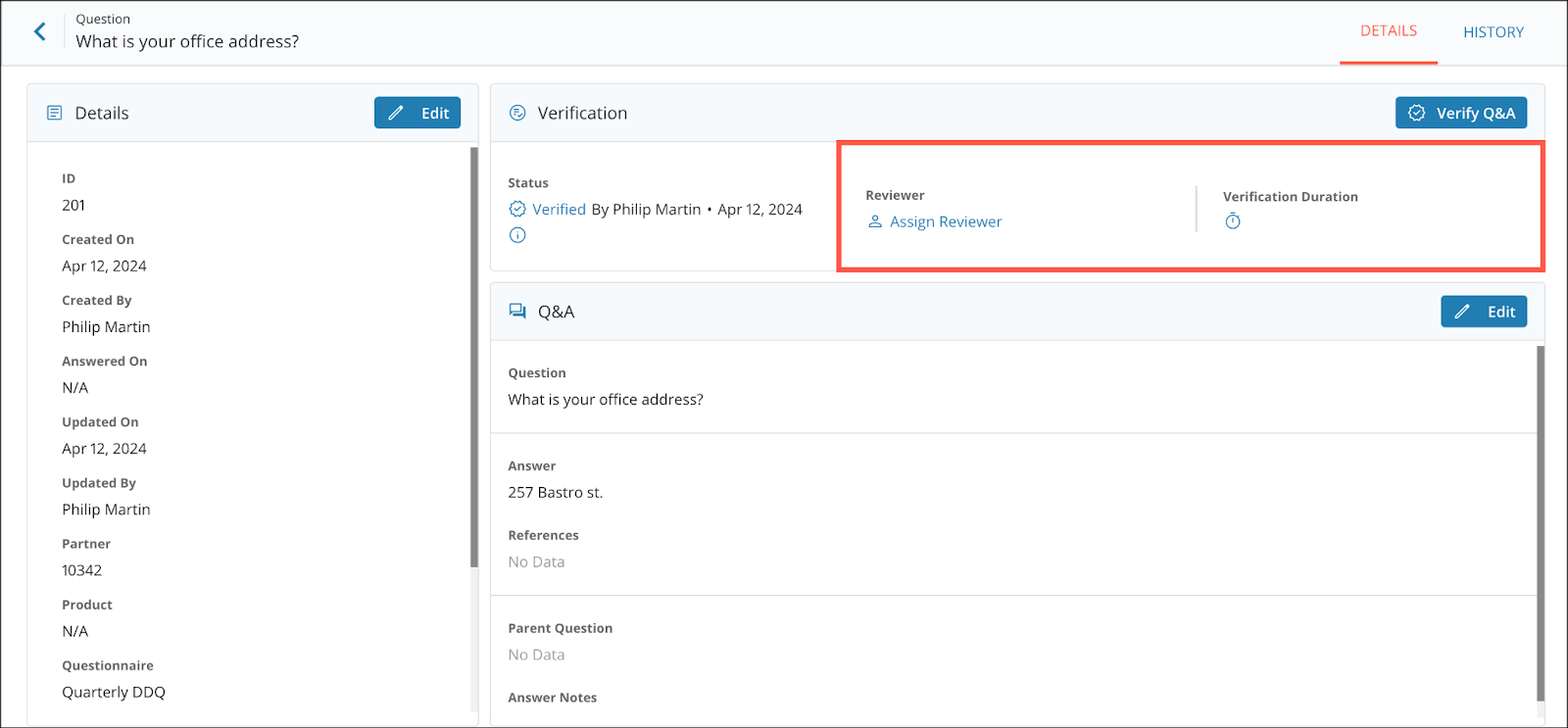This screenshot has width=1568, height=728.
Task: Click the page title What is your office address?
Action: pos(187,41)
